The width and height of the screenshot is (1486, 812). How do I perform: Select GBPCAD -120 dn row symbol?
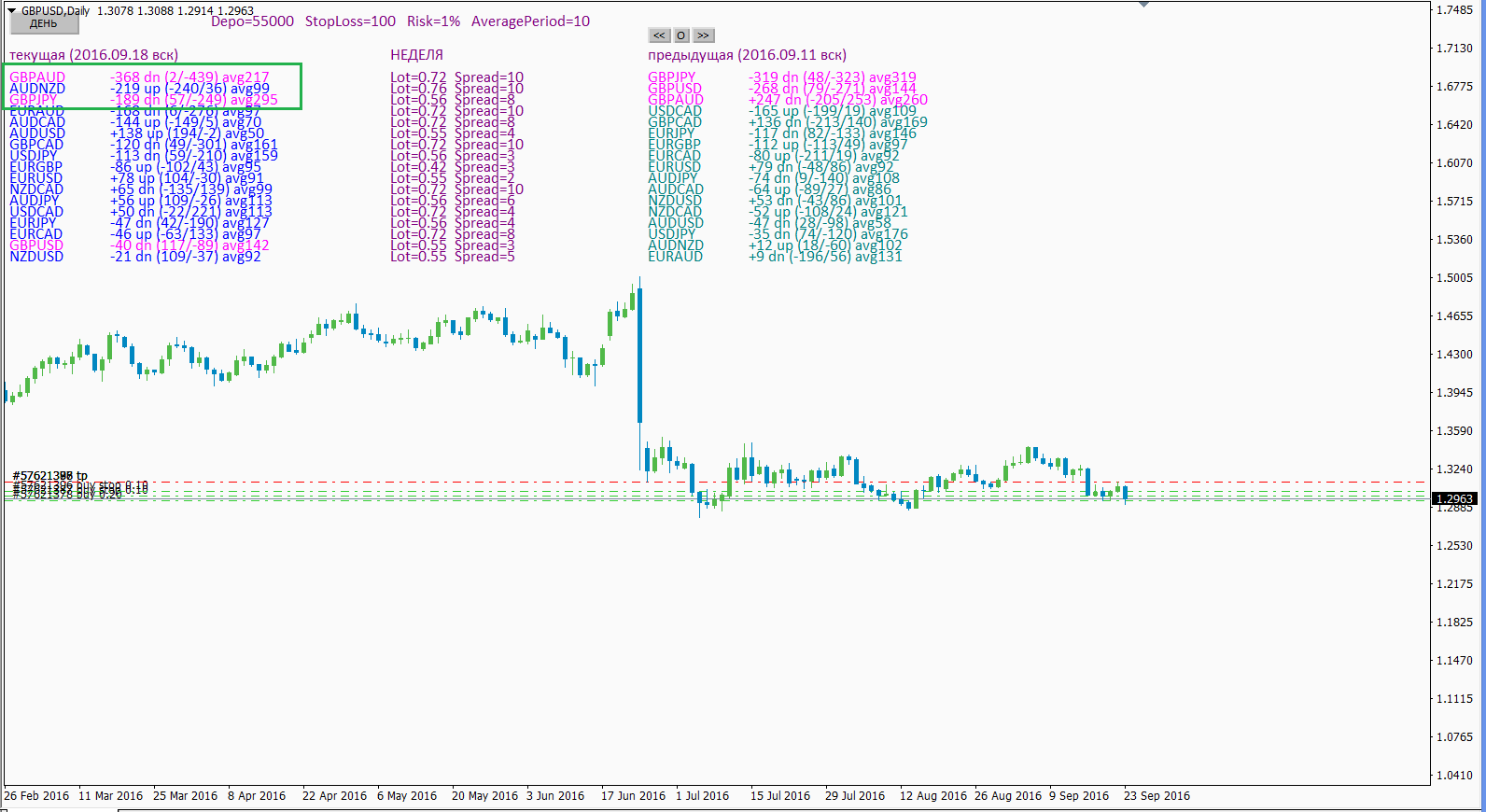[x=36, y=145]
